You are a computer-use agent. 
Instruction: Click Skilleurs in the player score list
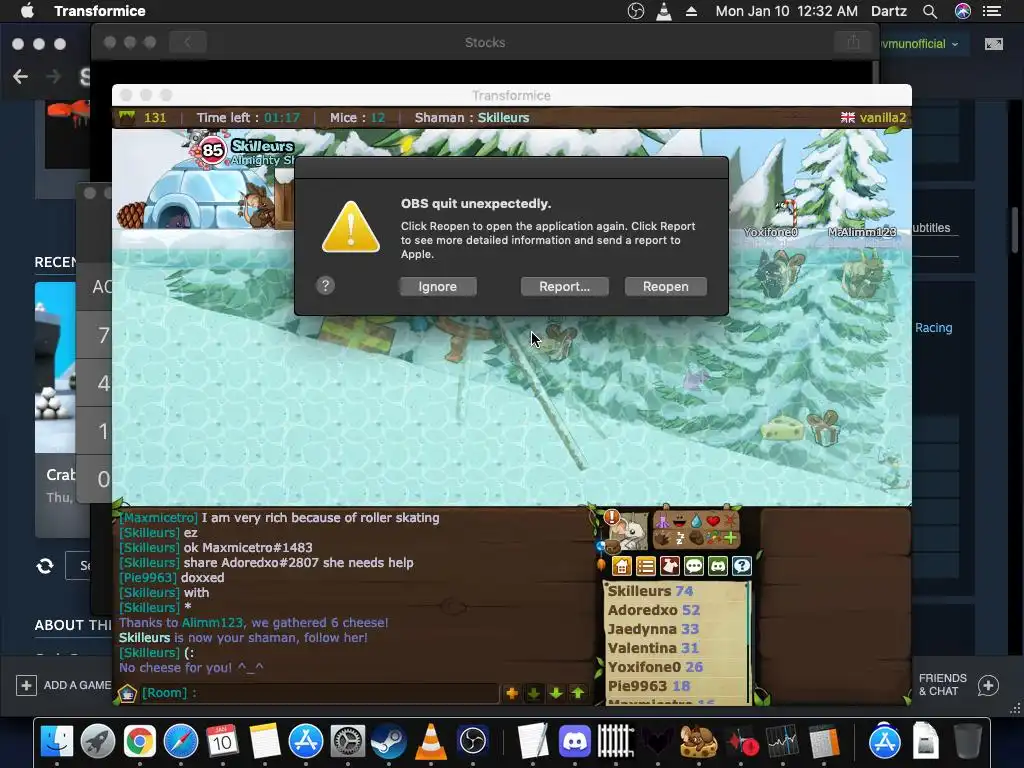pos(639,591)
